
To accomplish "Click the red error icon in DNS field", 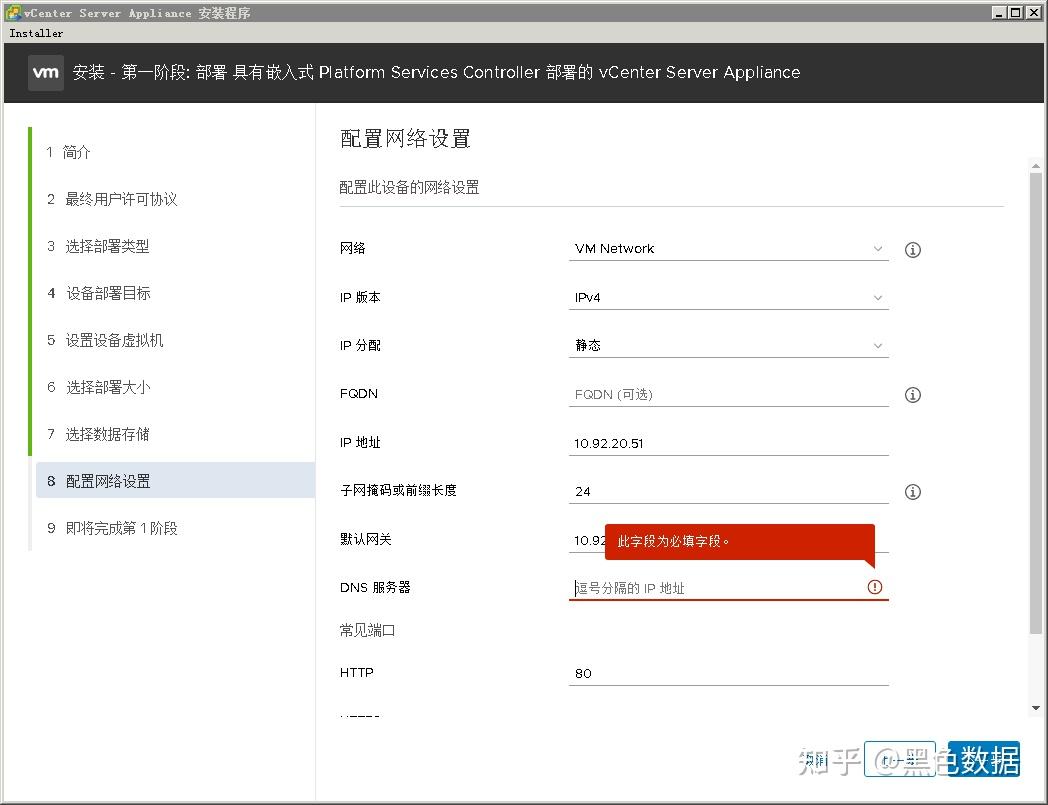I will 874,586.
